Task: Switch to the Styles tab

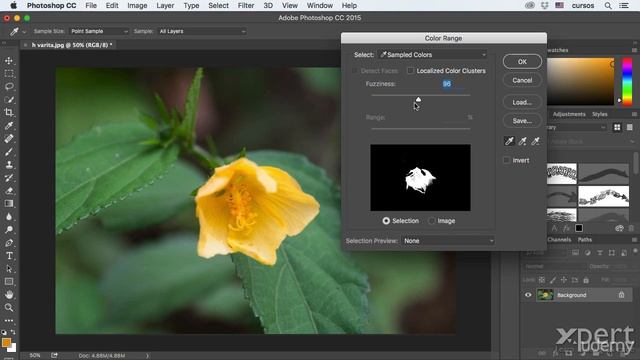Action: 600,114
